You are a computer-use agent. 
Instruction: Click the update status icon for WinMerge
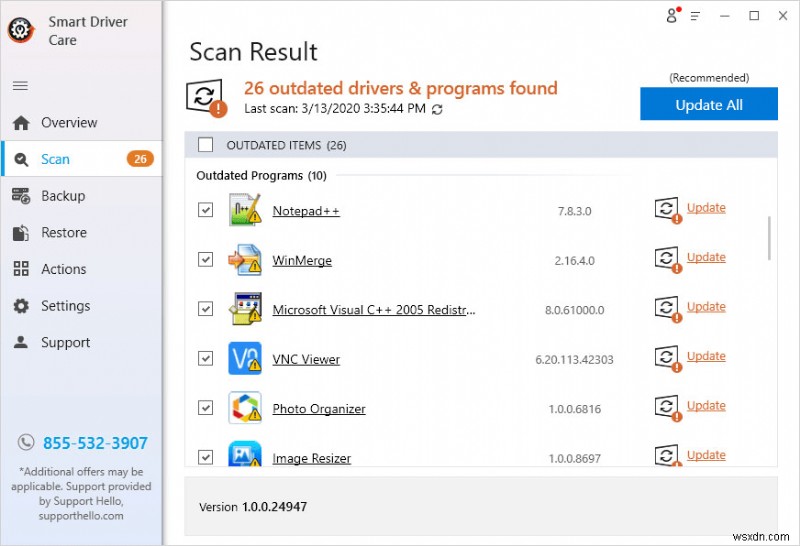pyautogui.click(x=668, y=259)
